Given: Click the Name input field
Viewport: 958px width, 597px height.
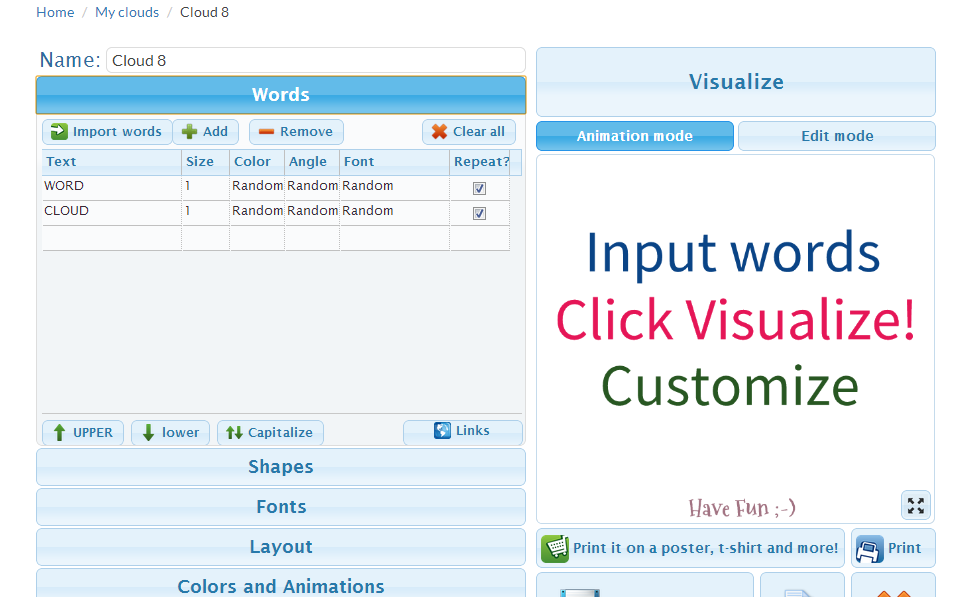Looking at the screenshot, I should click(x=316, y=60).
